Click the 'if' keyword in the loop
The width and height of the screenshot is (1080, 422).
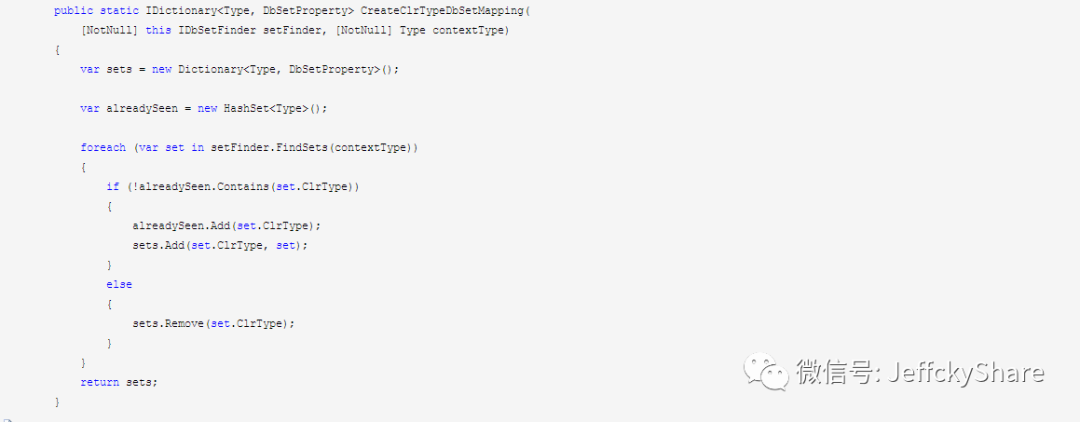pos(112,187)
